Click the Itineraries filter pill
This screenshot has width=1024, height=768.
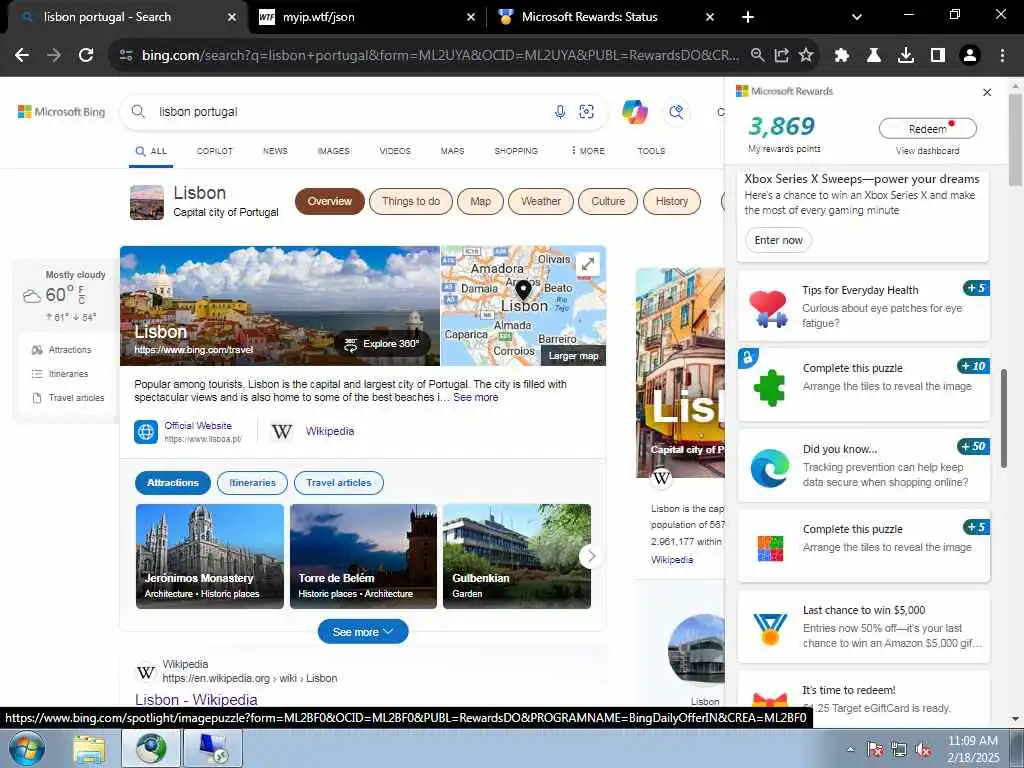coord(252,483)
